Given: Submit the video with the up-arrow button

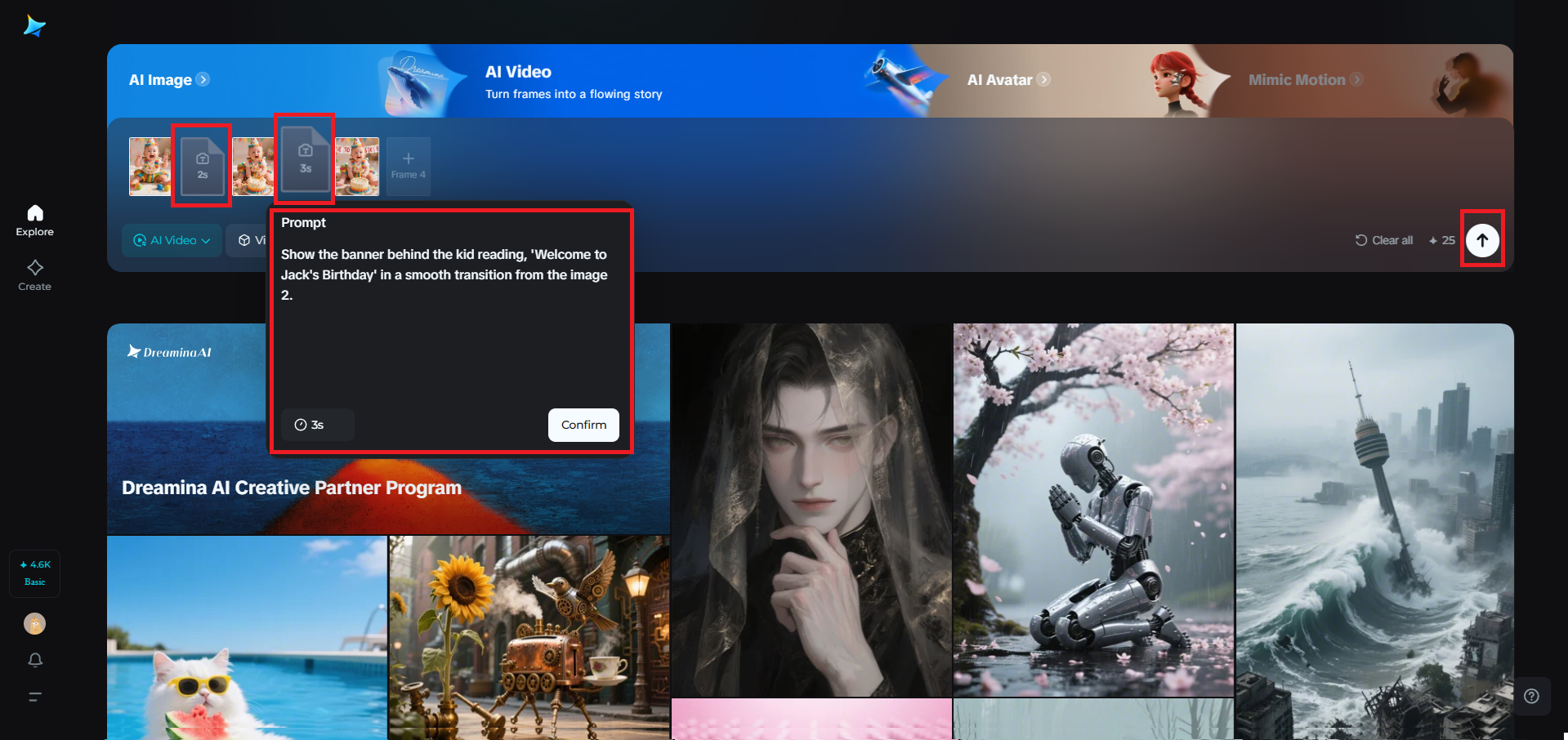Looking at the screenshot, I should [x=1482, y=240].
